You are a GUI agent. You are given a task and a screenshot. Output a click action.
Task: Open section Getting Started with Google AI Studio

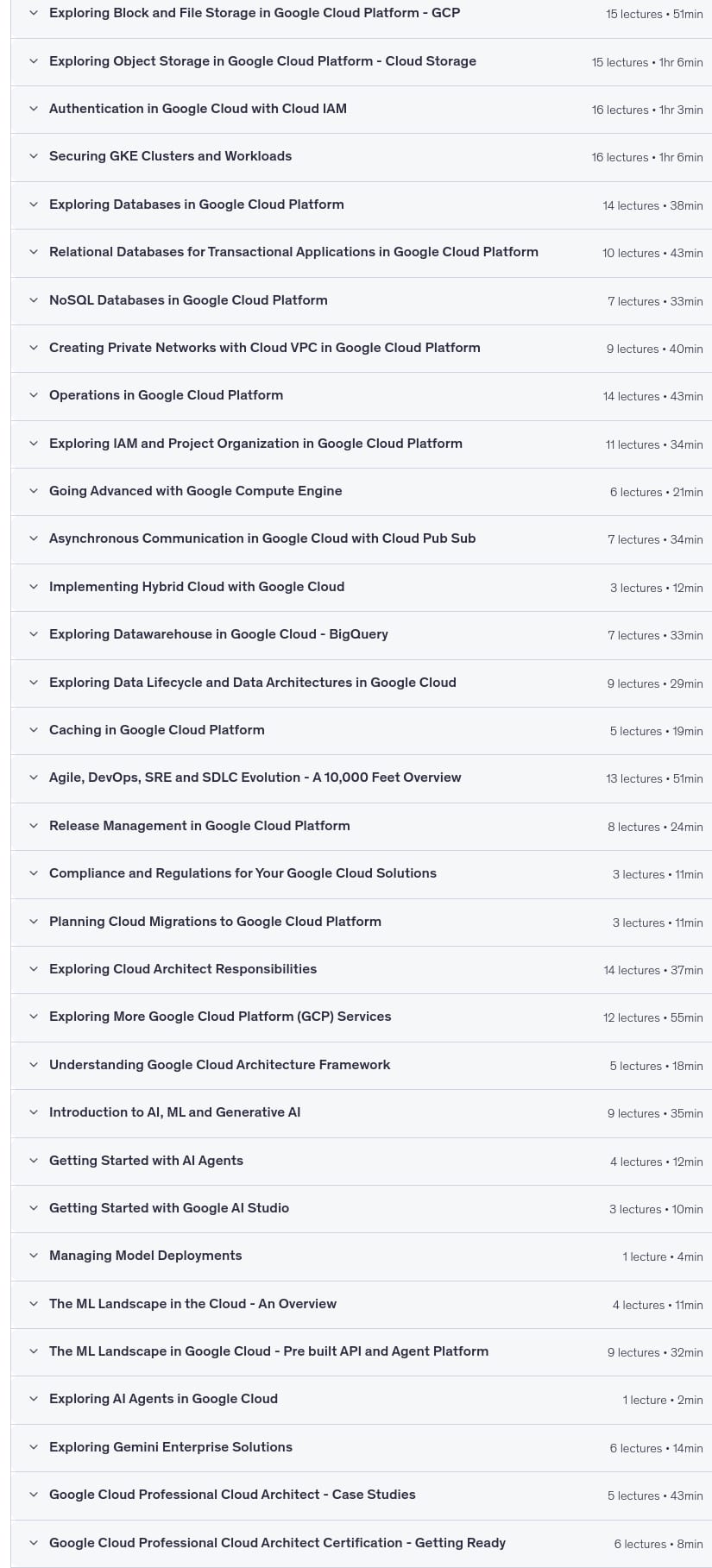[x=169, y=1208]
